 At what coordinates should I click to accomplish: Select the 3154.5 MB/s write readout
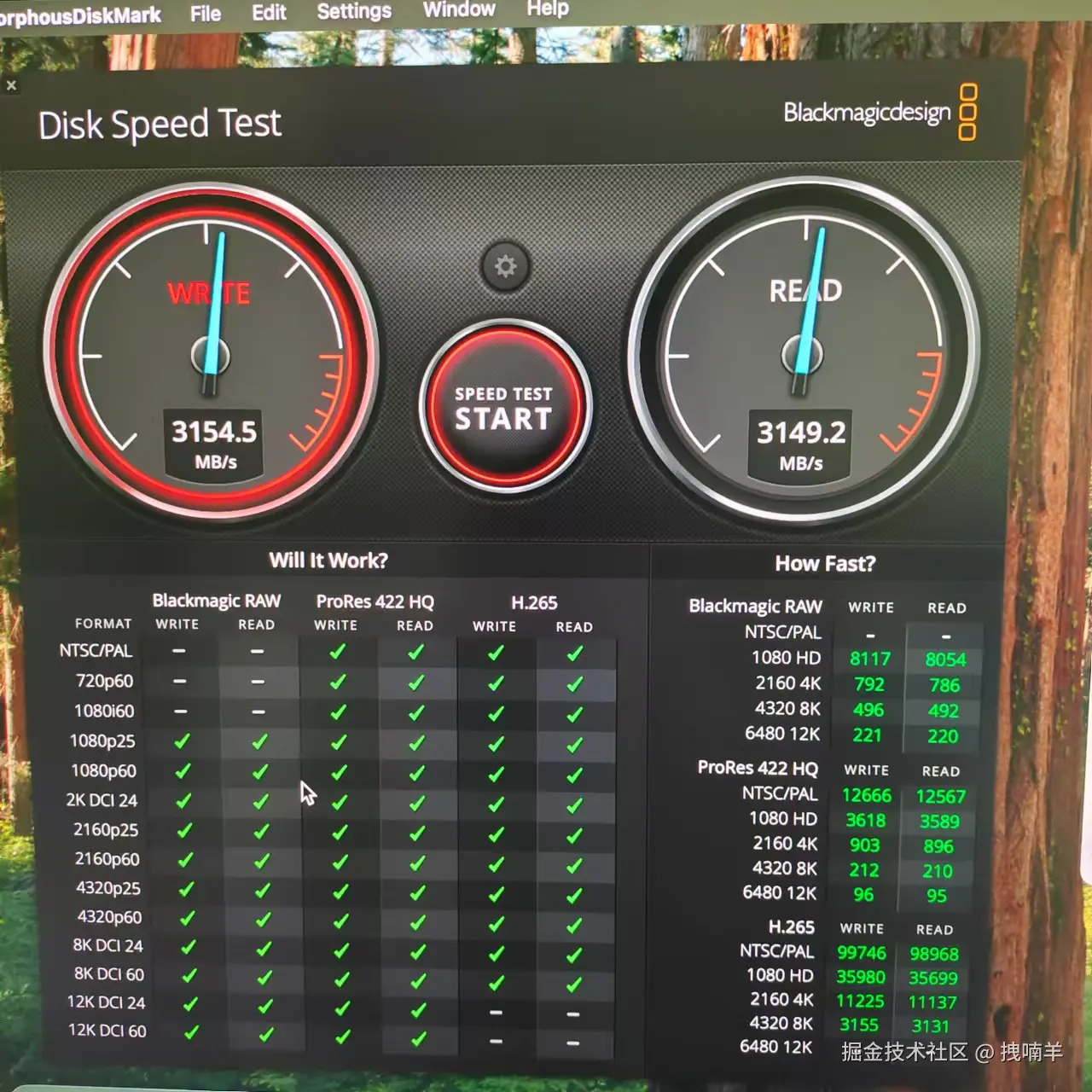point(214,433)
